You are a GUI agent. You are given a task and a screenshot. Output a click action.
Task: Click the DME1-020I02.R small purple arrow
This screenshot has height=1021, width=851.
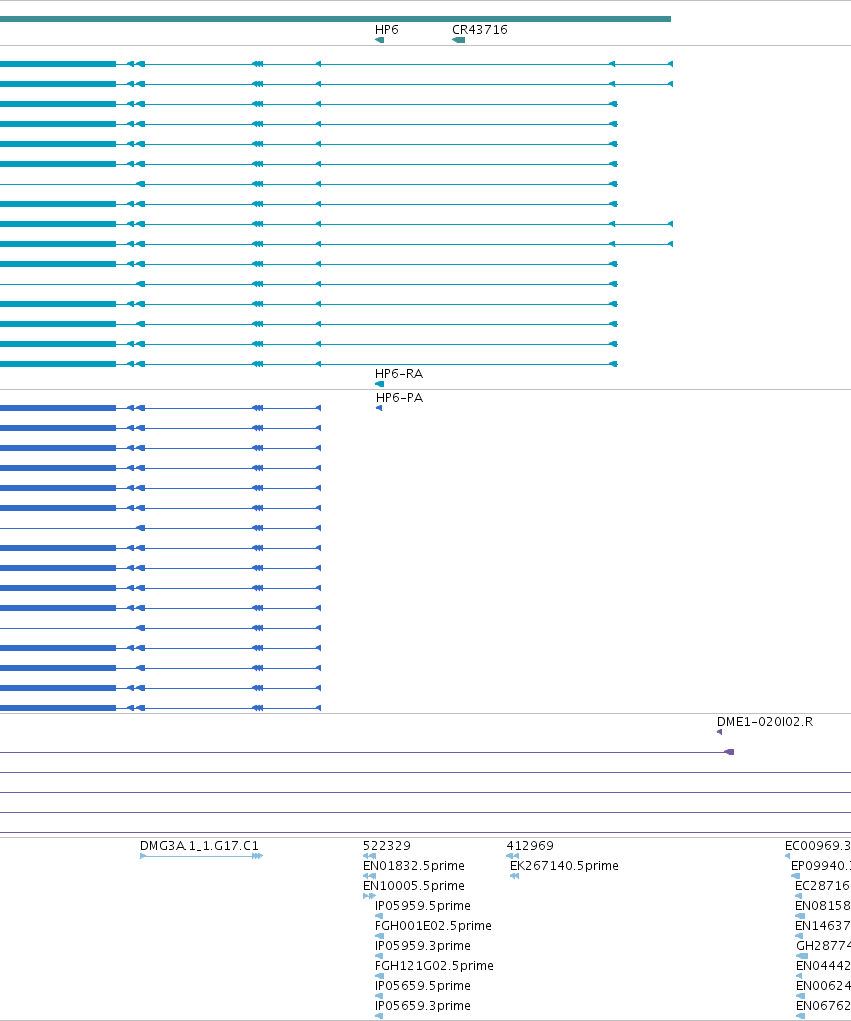coord(719,732)
